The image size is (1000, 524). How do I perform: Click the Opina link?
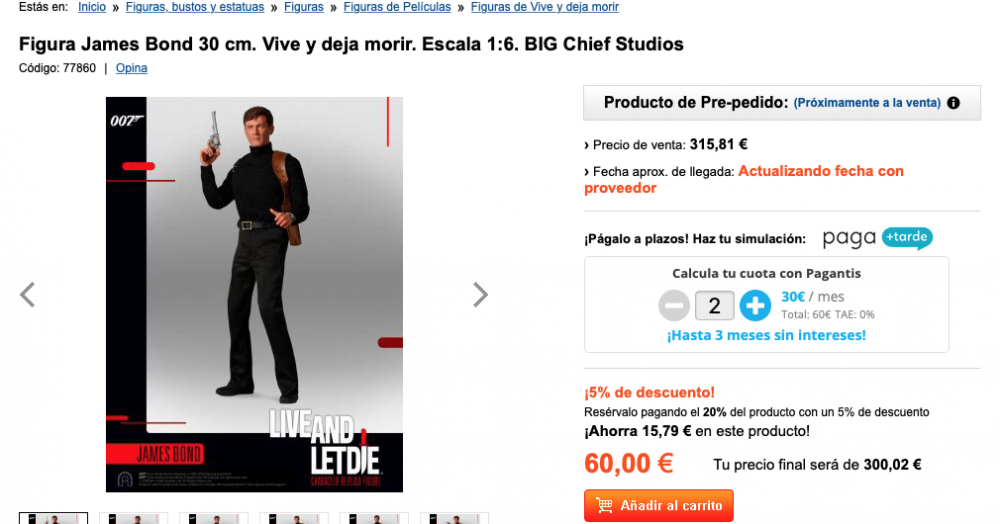[131, 68]
